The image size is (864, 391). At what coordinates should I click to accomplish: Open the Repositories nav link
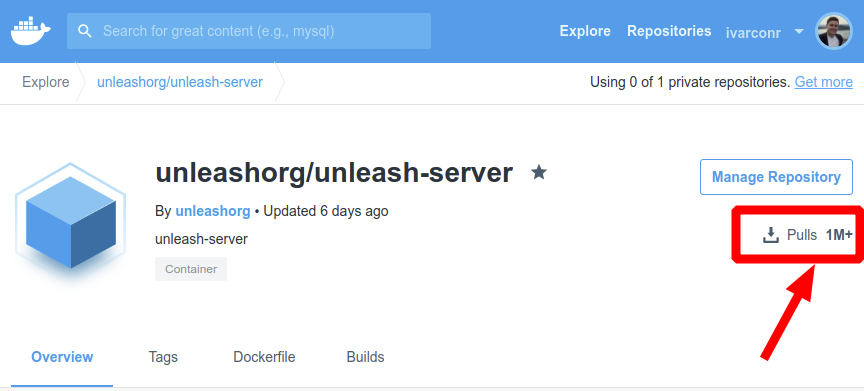pyautogui.click(x=669, y=31)
